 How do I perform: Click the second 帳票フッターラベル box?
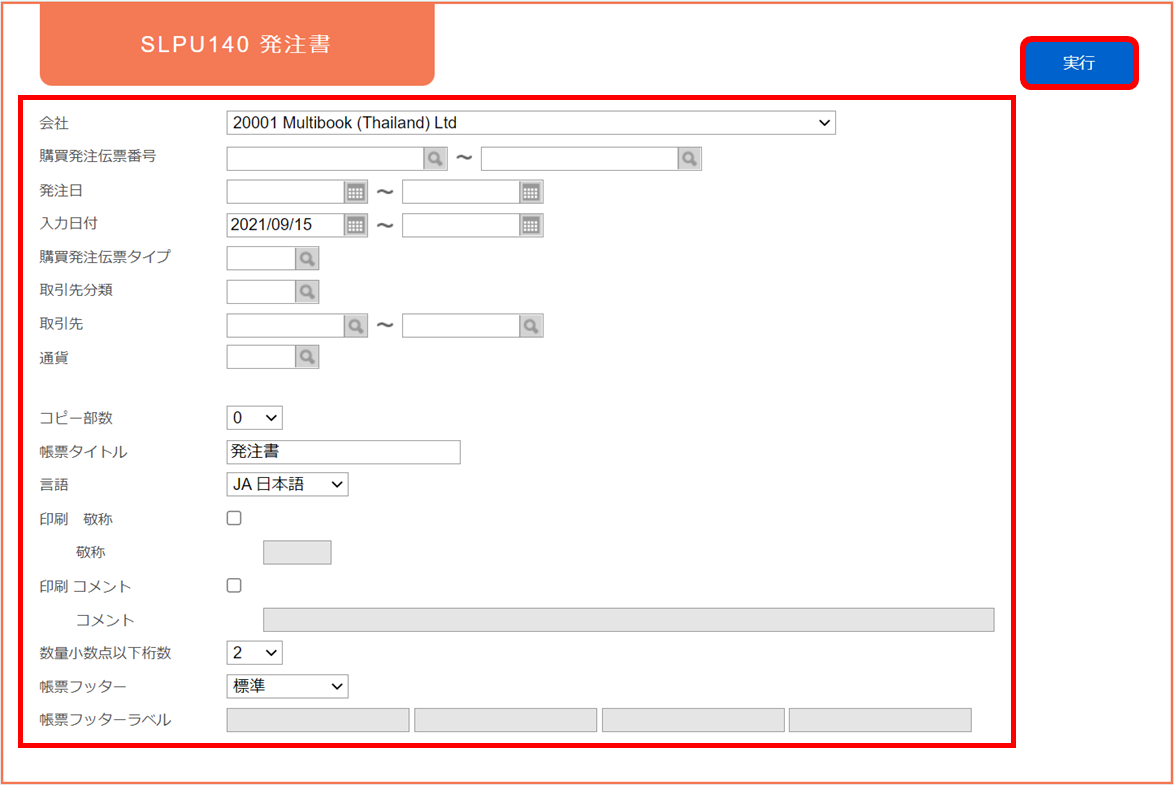coord(505,720)
